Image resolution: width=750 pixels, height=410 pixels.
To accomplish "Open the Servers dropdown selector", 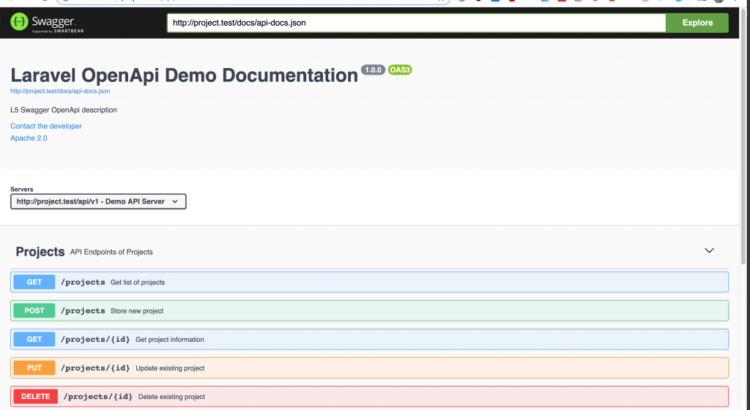I will [x=98, y=201].
